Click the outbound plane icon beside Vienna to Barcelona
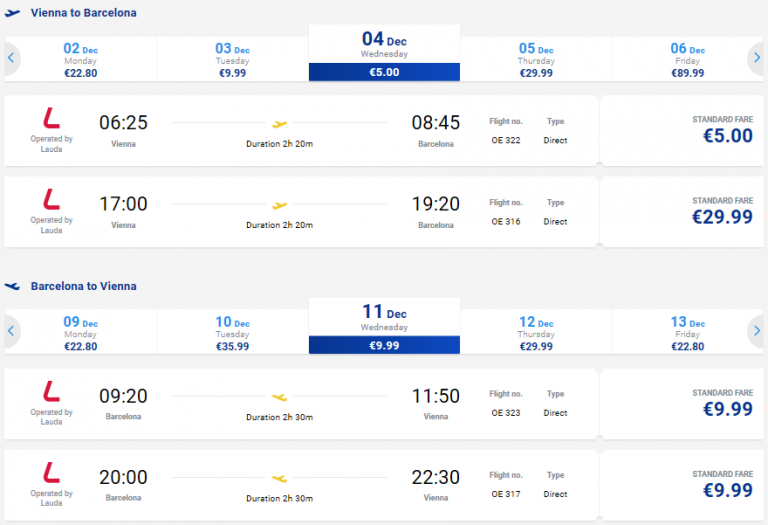Screen dimensions: 768x525 [x=12, y=13]
